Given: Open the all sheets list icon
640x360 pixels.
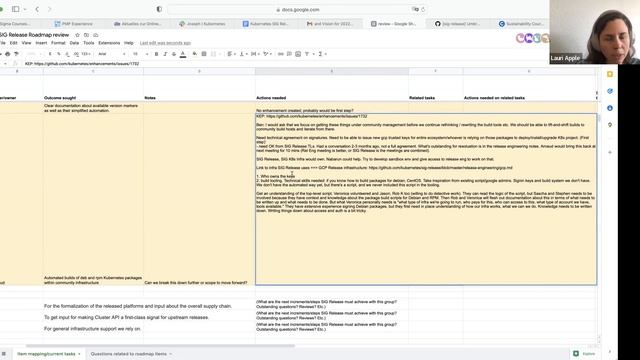Looking at the screenshot, I should click(x=4, y=354).
